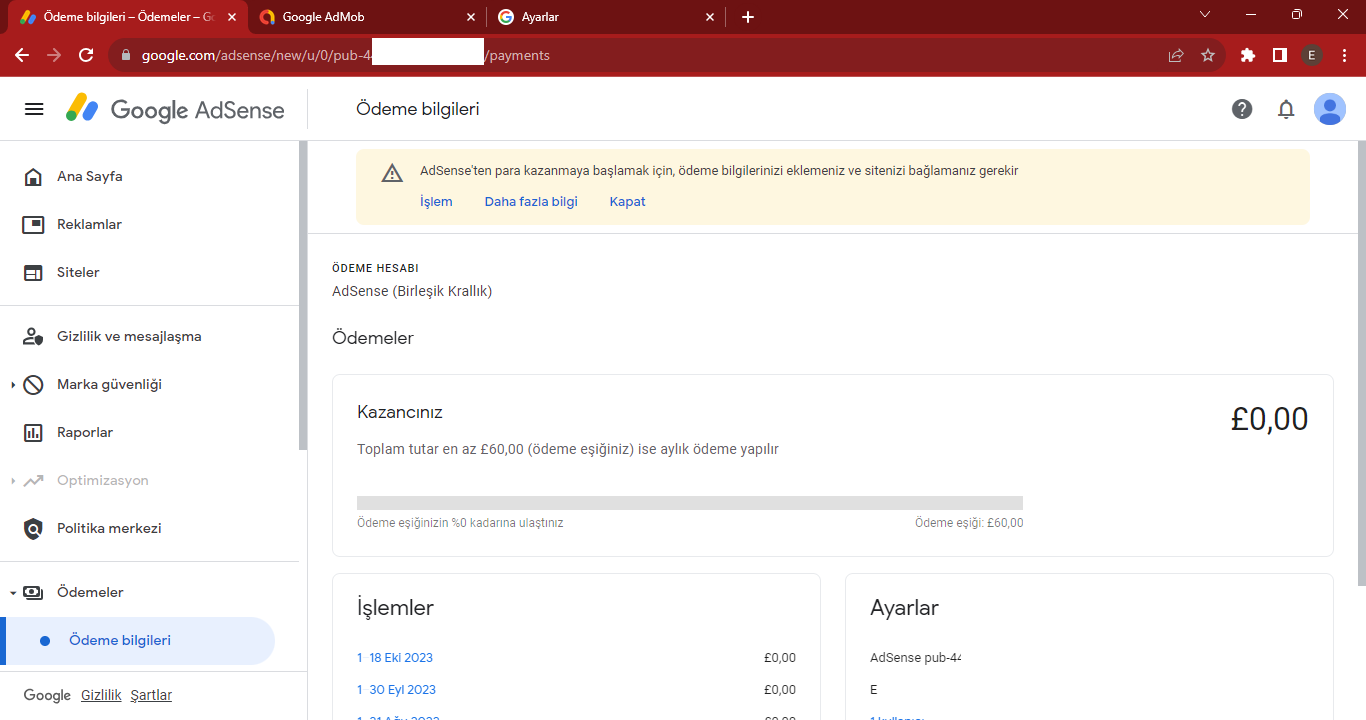Click the Optimizasyon trend icon
This screenshot has height=720, width=1366.
click(x=33, y=481)
